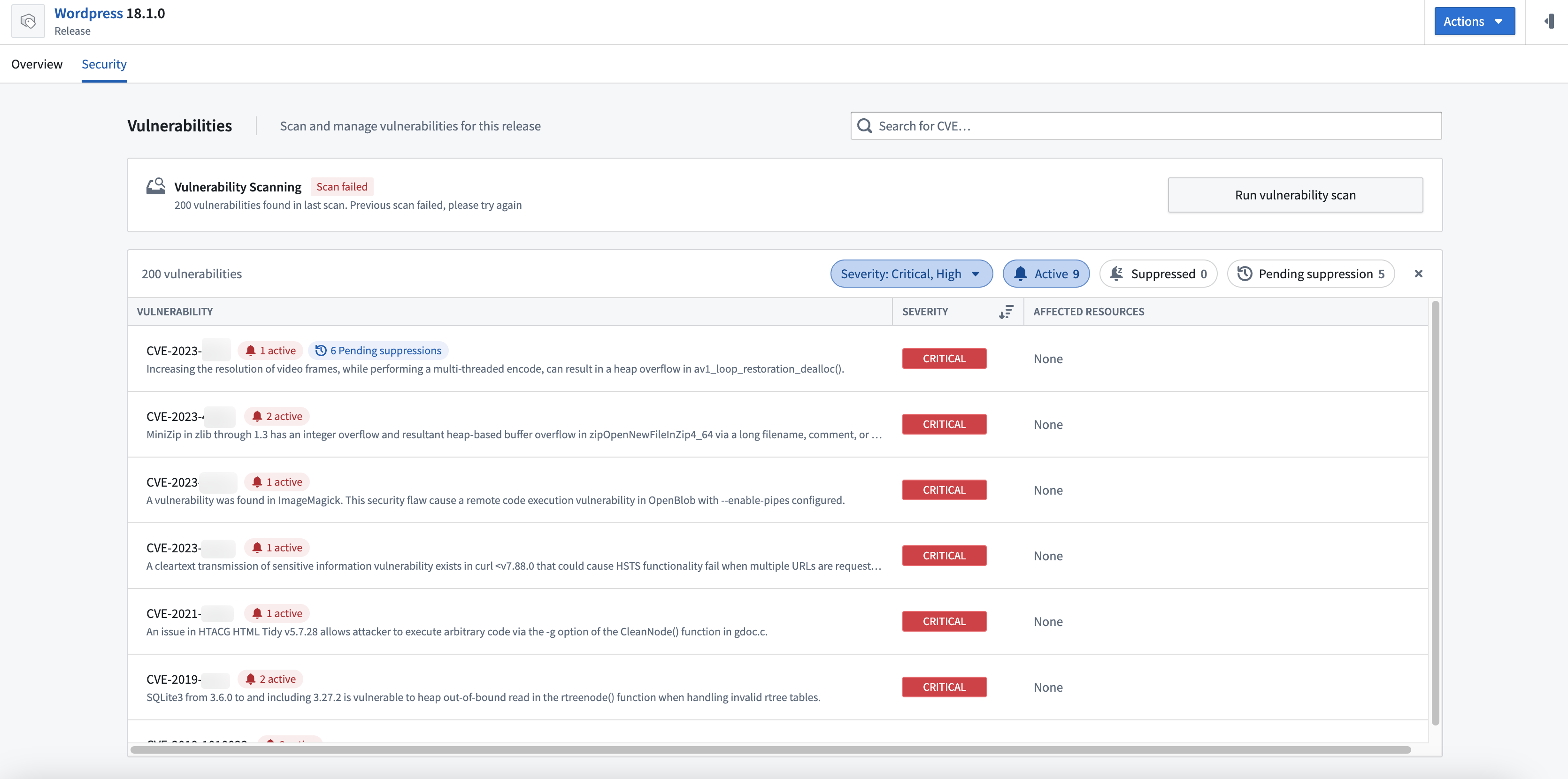Click bell icon in the MiniZip zlib row

pos(257,416)
